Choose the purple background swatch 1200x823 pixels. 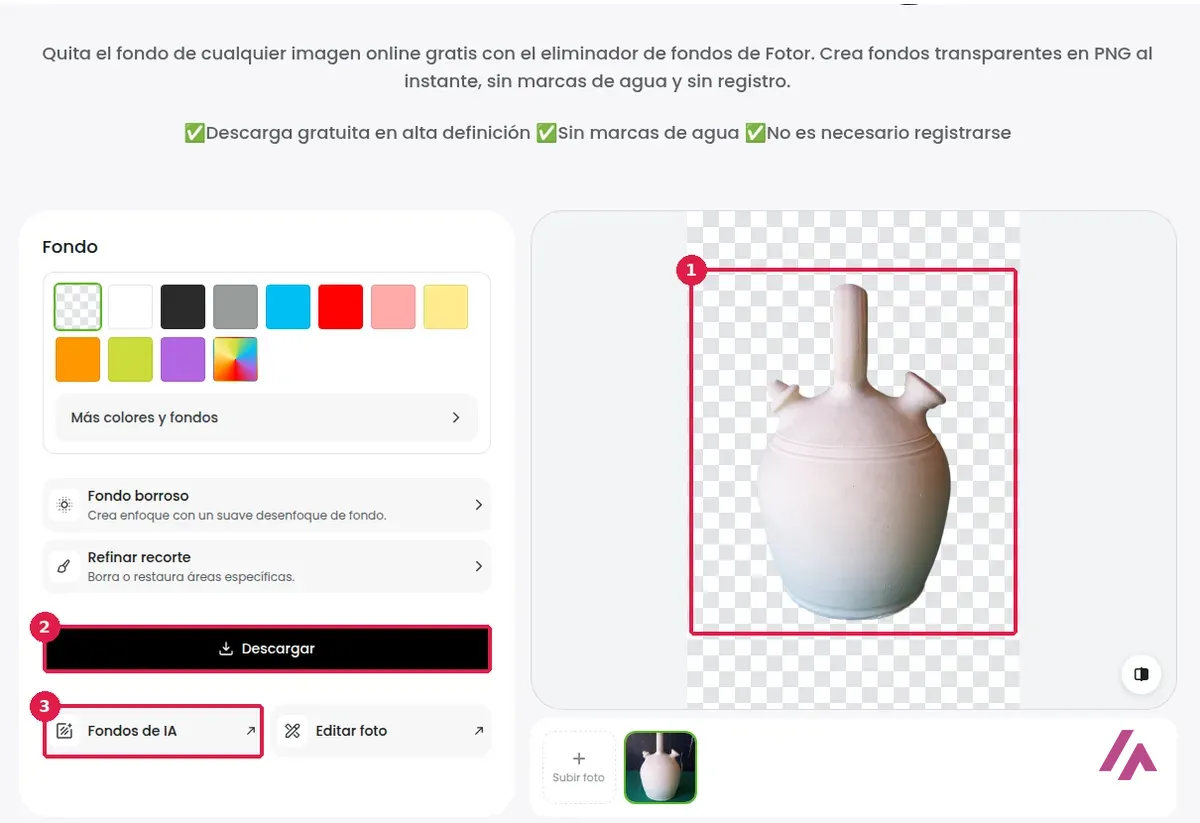[183, 359]
